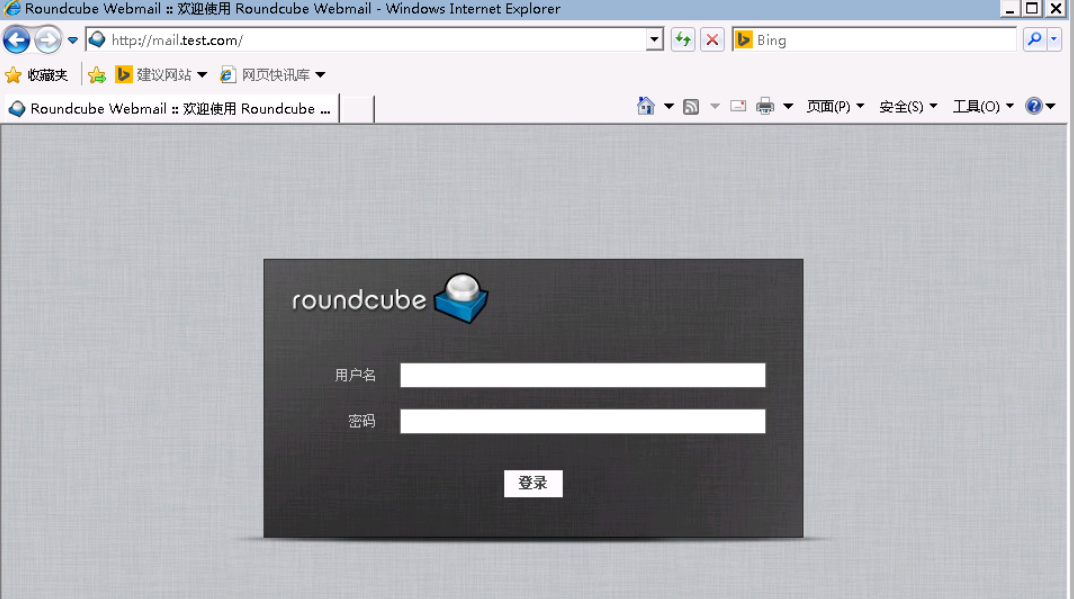1074x599 pixels.
Task: Click the 密码 password input field
Action: (x=582, y=421)
